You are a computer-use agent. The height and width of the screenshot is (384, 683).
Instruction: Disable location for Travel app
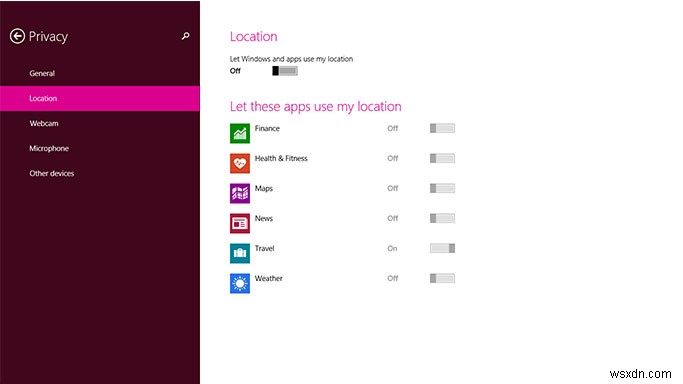[442, 248]
